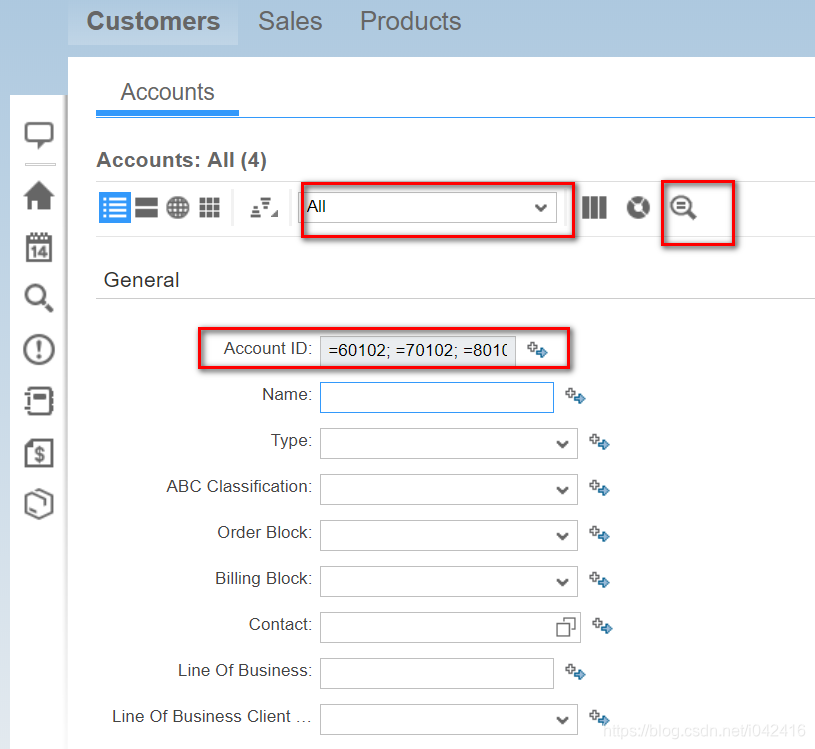The width and height of the screenshot is (815, 749).
Task: Click the General section header
Action: (x=141, y=280)
